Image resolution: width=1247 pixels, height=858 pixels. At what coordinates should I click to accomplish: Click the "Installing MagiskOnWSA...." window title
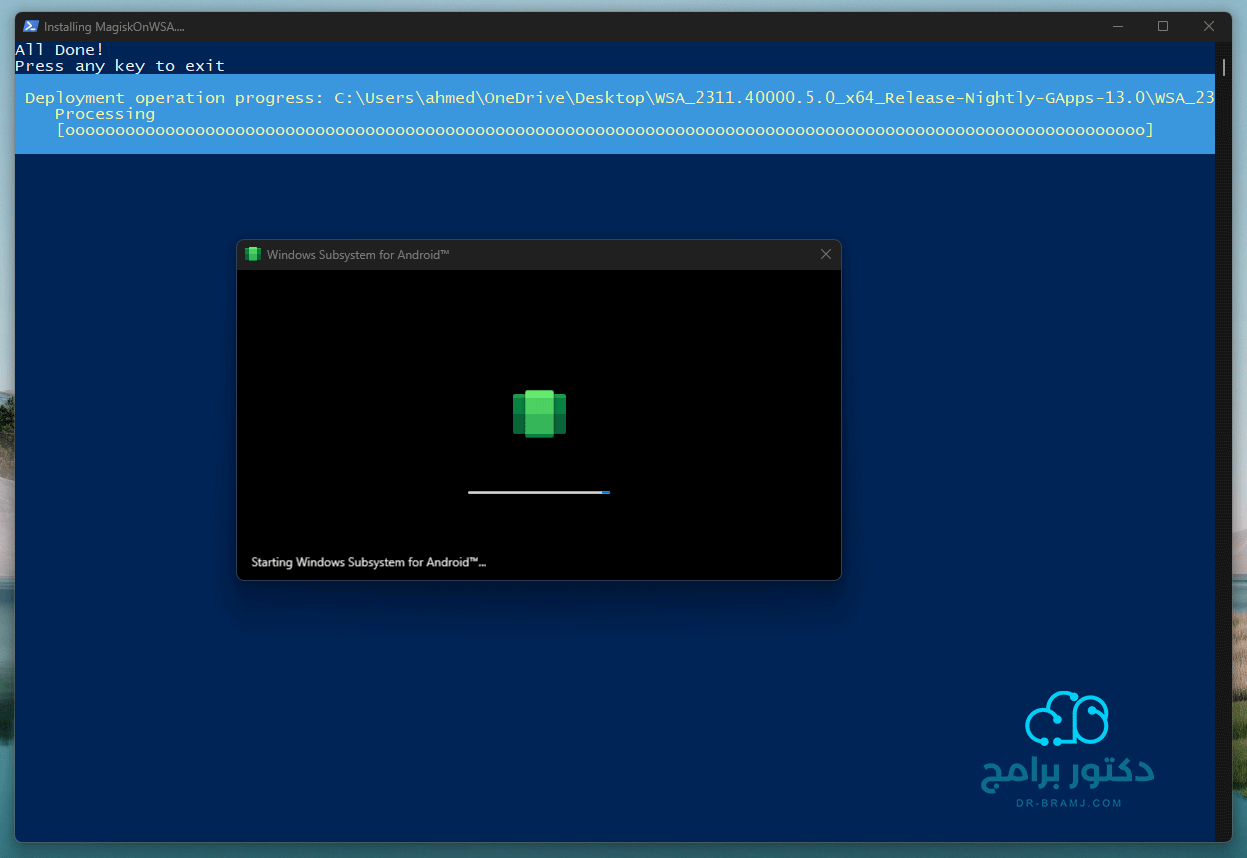point(114,27)
